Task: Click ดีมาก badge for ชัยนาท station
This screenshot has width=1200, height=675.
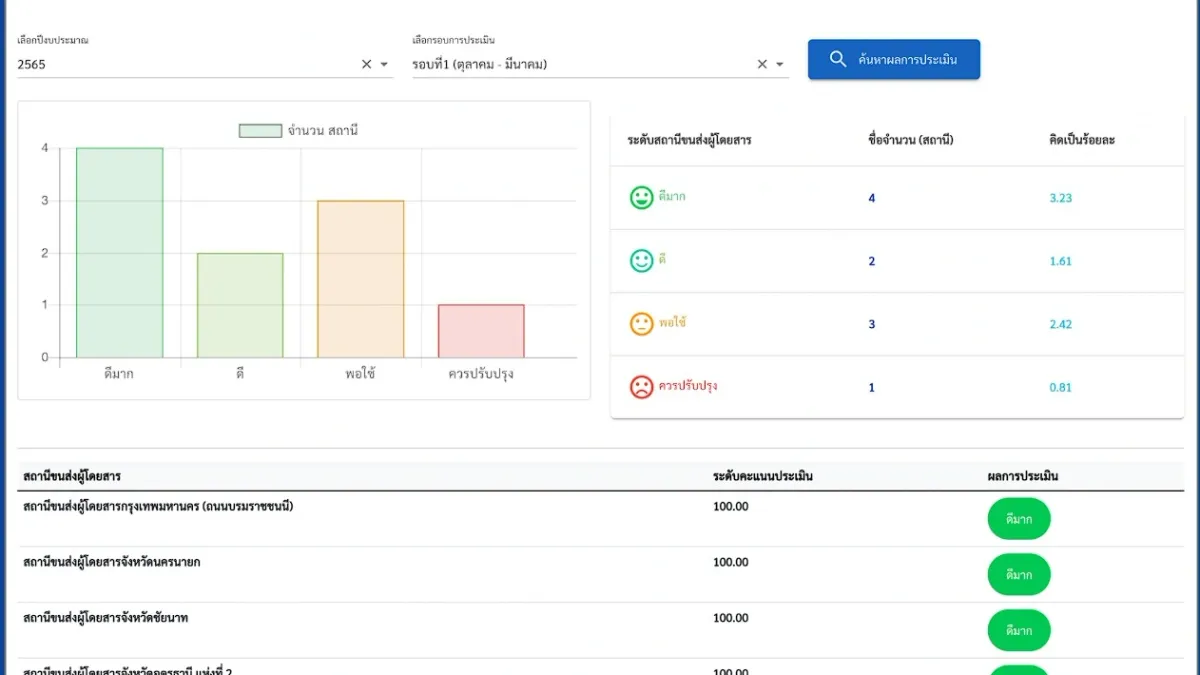Action: [1019, 631]
